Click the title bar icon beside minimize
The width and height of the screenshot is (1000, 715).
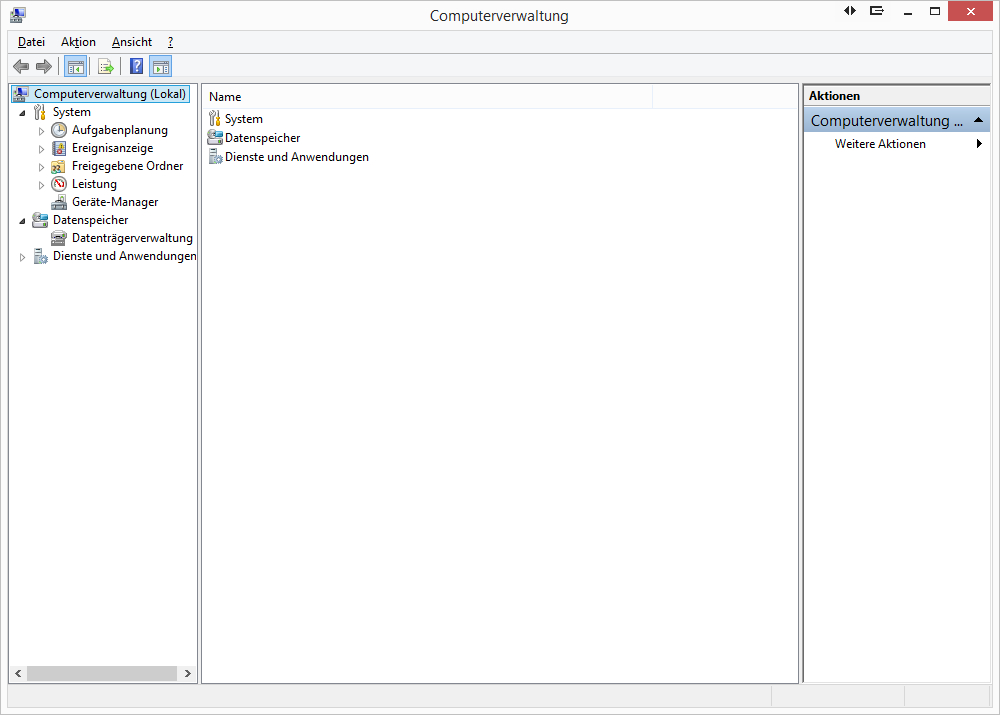coord(877,11)
